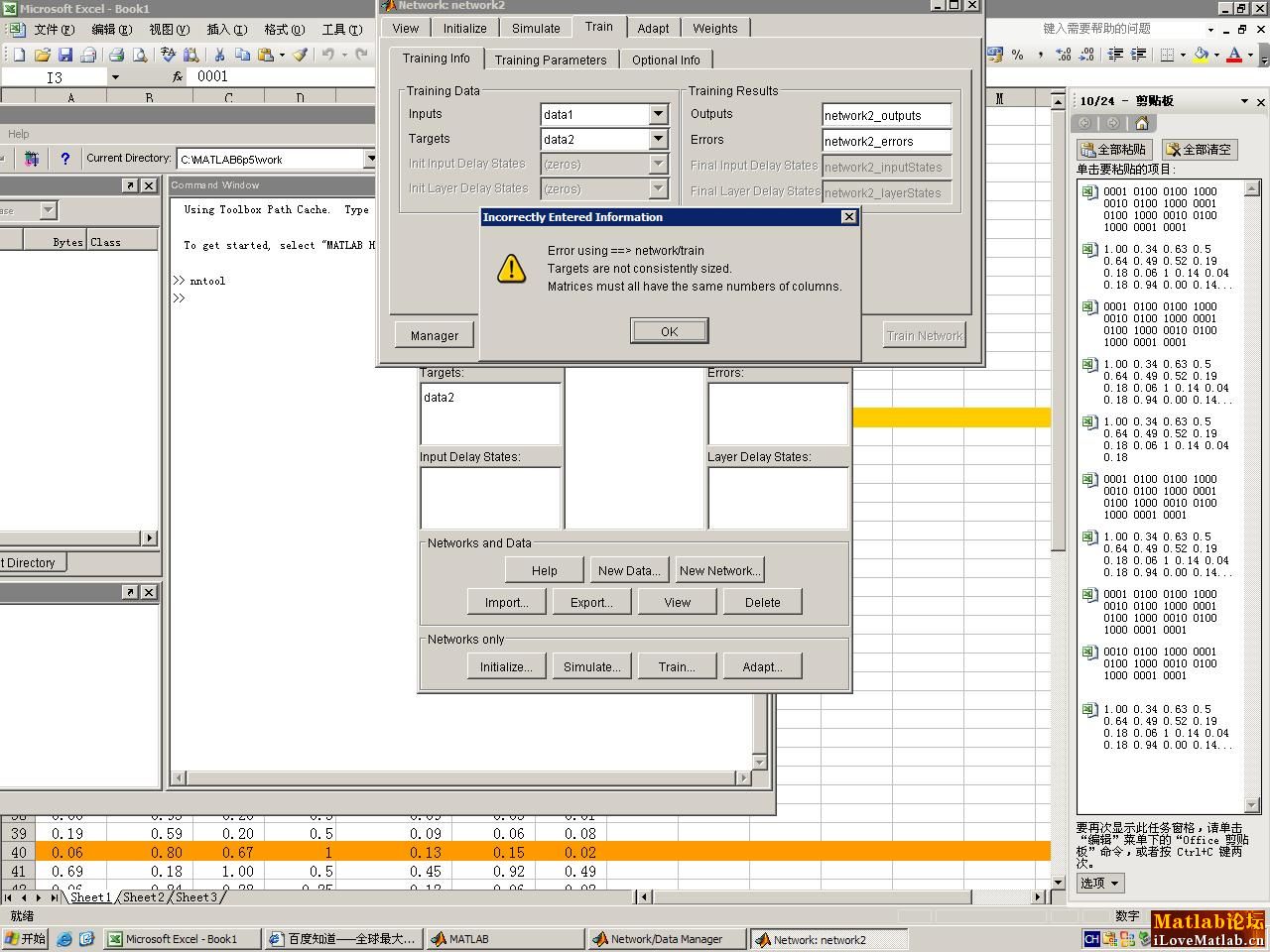Click the Decrease Decimal icon

pyautogui.click(x=1087, y=55)
